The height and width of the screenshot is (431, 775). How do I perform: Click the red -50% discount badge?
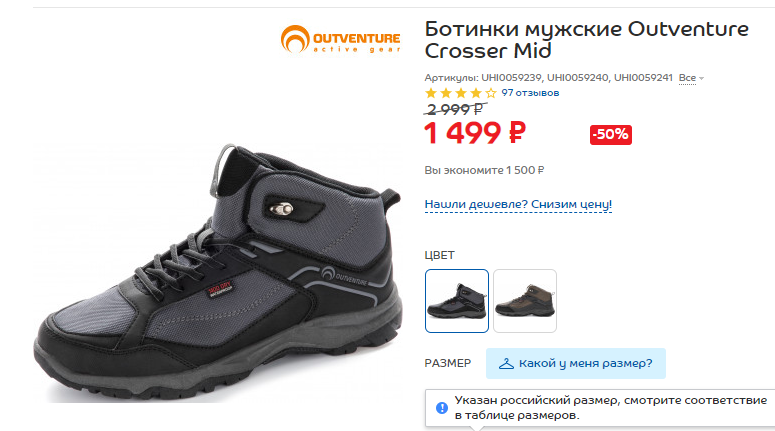tap(611, 134)
